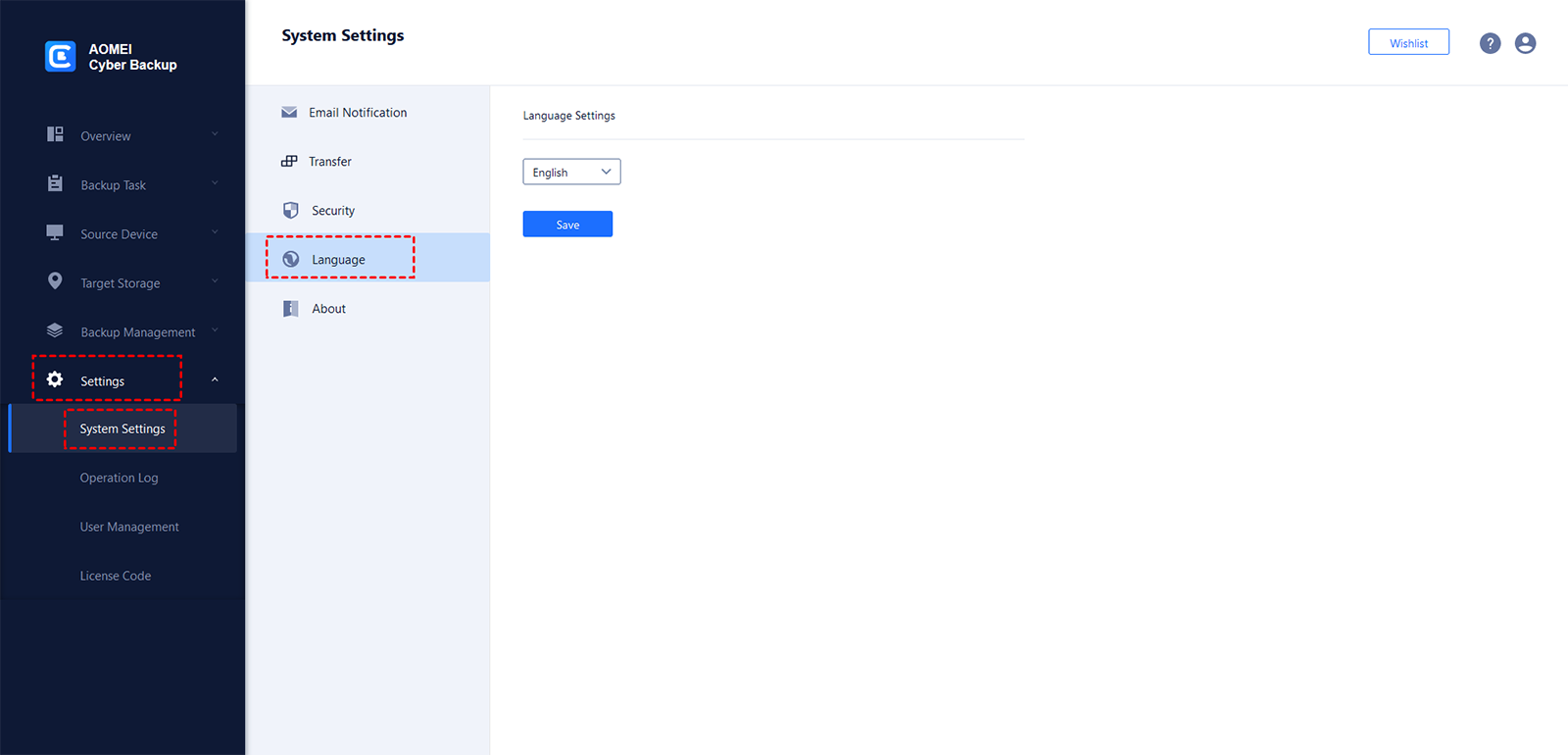This screenshot has height=755, width=1568.
Task: Open the Transfer settings tab
Action: [329, 162]
